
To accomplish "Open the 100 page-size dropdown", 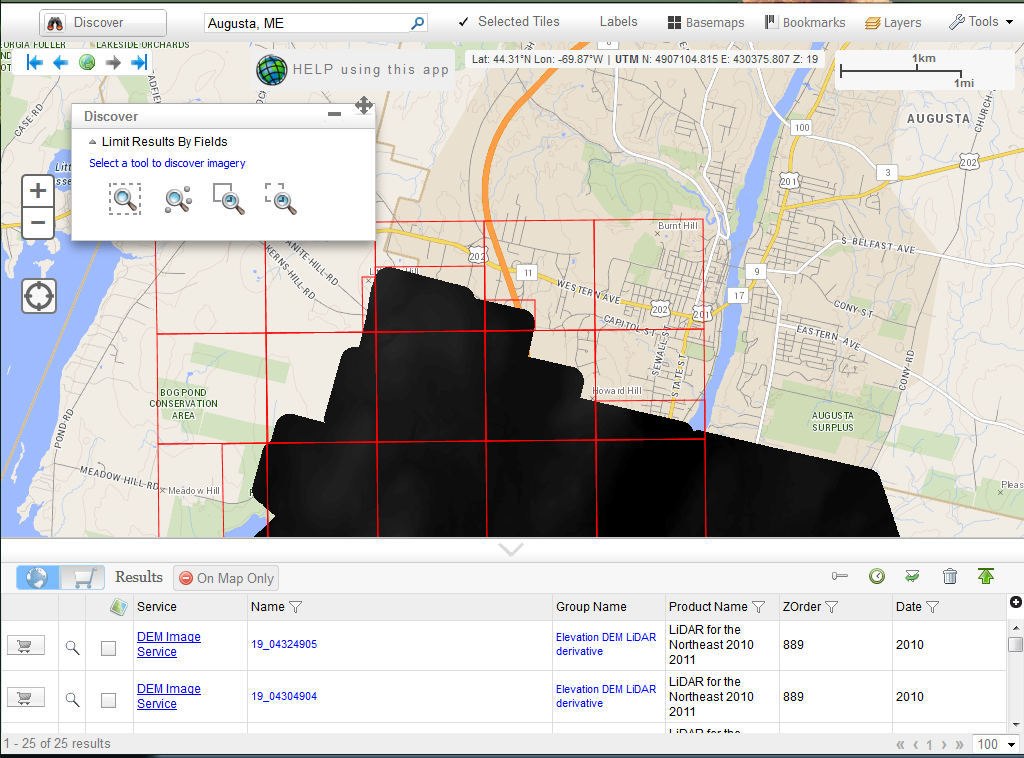I will (996, 744).
